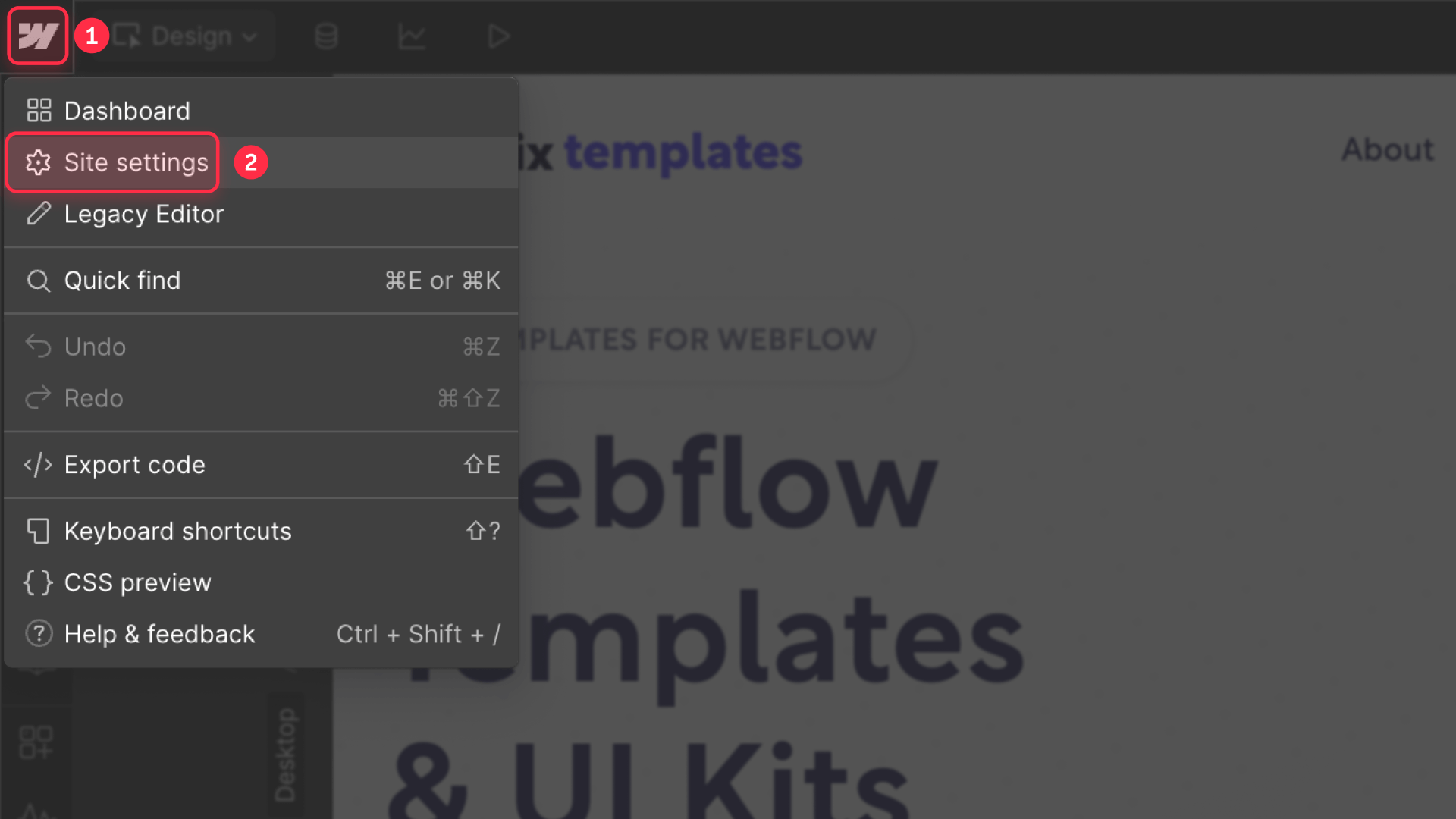Choose Keyboard shortcuts from the menu
Screen dimensions: 1456x819
[177, 531]
